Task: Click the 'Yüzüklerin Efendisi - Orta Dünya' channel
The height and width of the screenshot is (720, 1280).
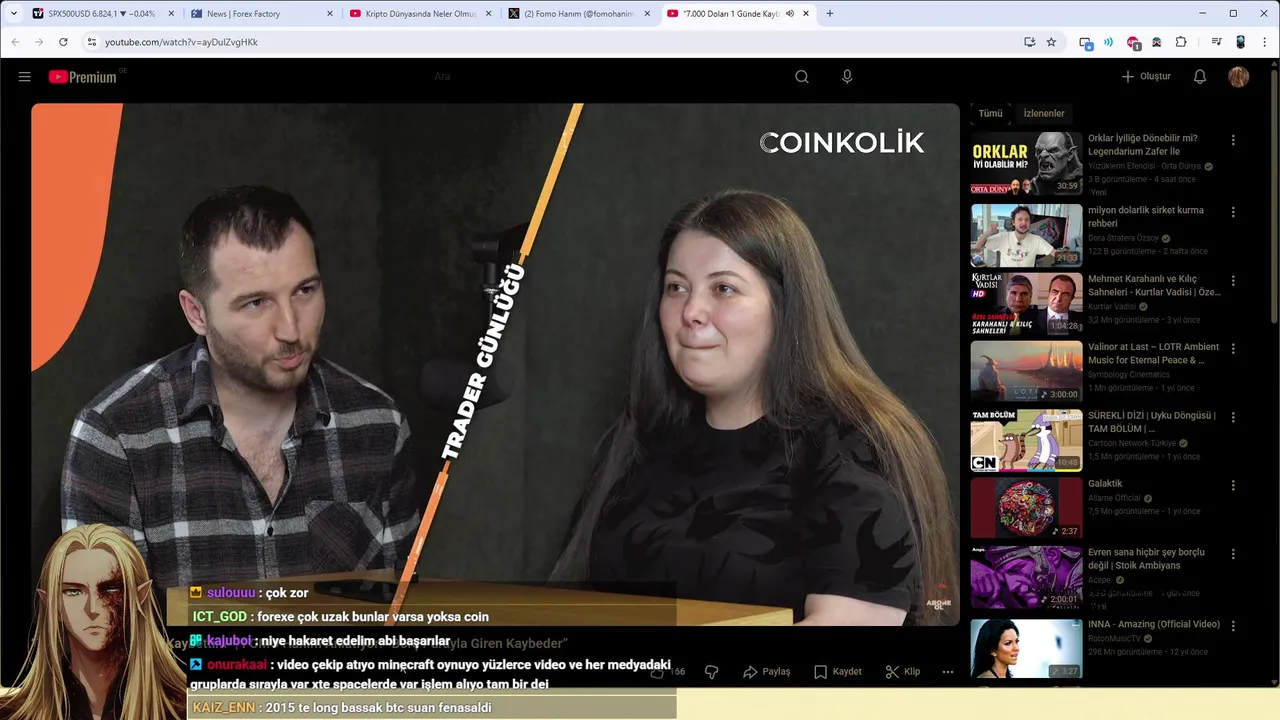Action: click(1144, 166)
